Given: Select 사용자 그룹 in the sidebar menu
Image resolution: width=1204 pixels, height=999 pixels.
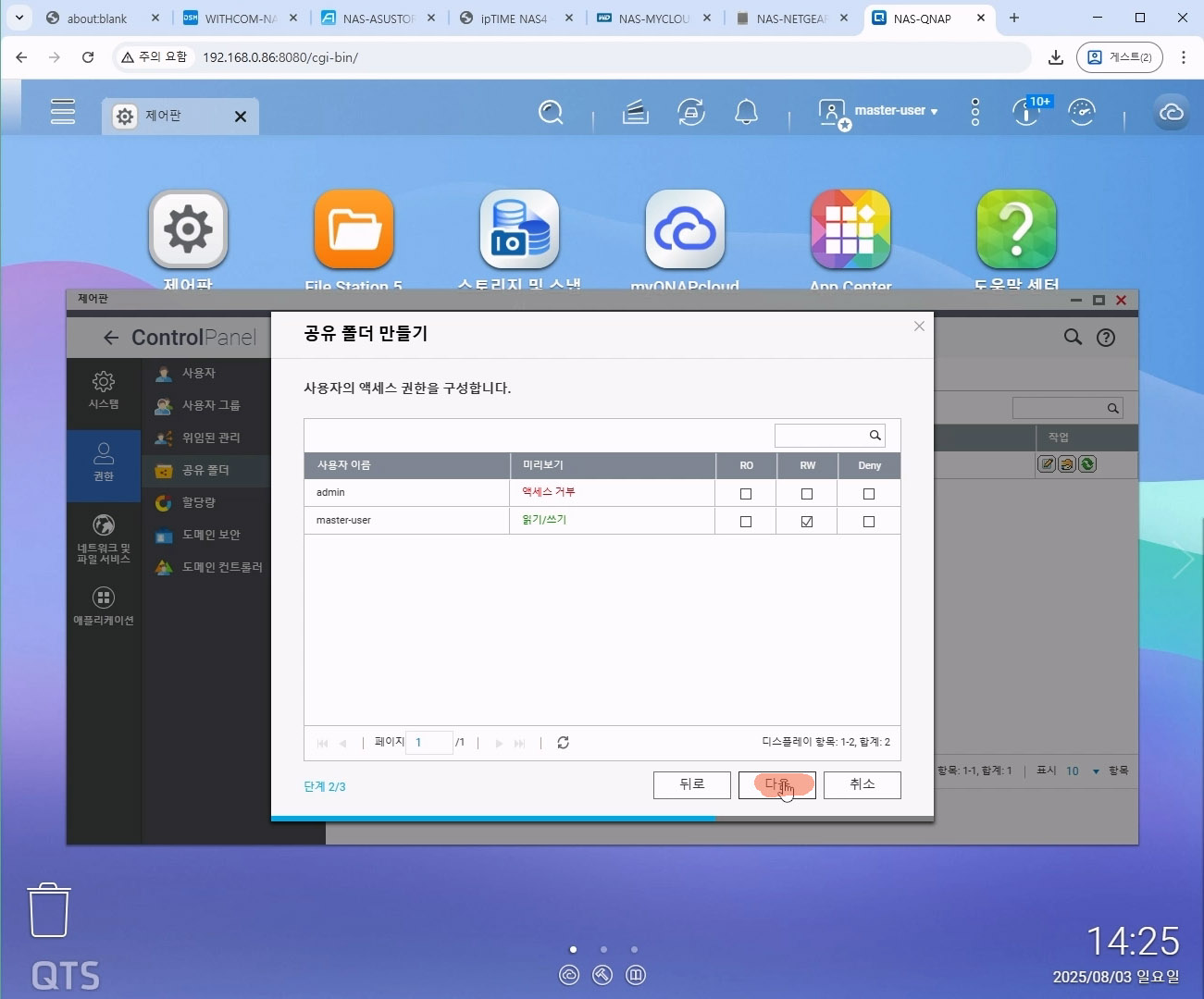Looking at the screenshot, I should click(210, 405).
